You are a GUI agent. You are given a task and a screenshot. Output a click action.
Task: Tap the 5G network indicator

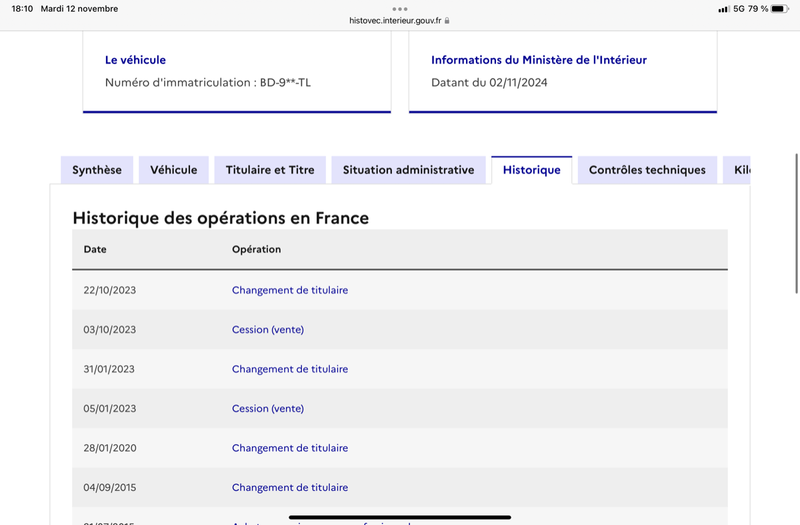click(x=739, y=9)
